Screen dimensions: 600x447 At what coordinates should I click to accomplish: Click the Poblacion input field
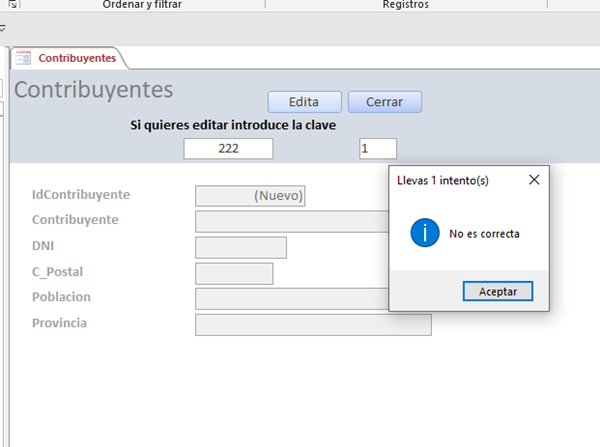[x=292, y=299]
